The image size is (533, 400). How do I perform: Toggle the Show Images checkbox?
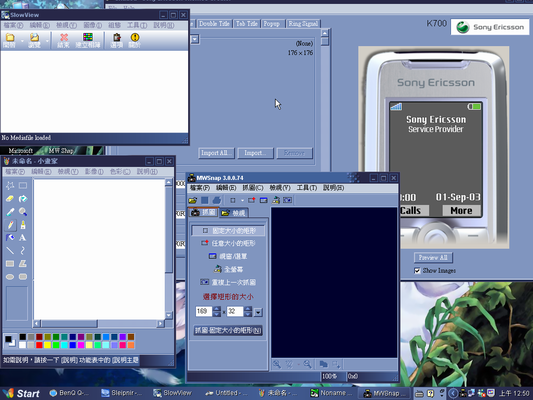[x=417, y=271]
